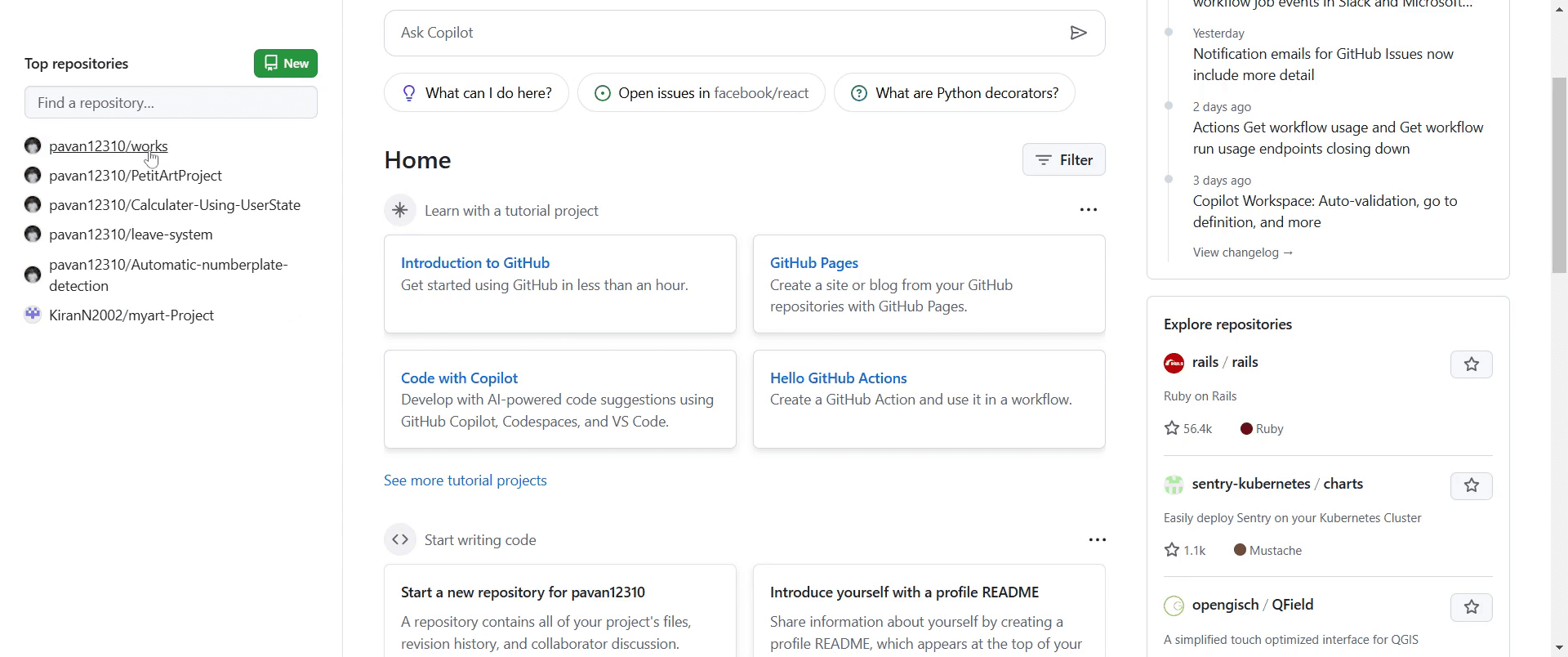Select the 'What can I do here?' suggestion

476,93
